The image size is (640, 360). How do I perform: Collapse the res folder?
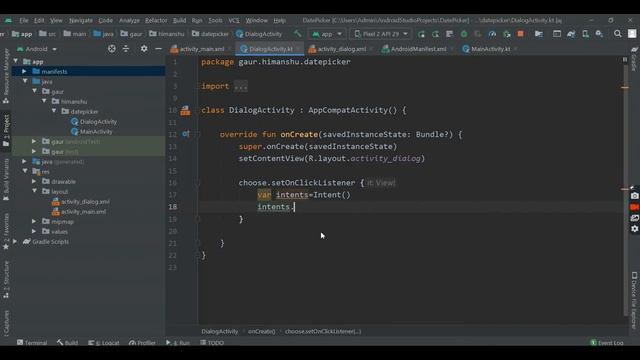[x=25, y=171]
